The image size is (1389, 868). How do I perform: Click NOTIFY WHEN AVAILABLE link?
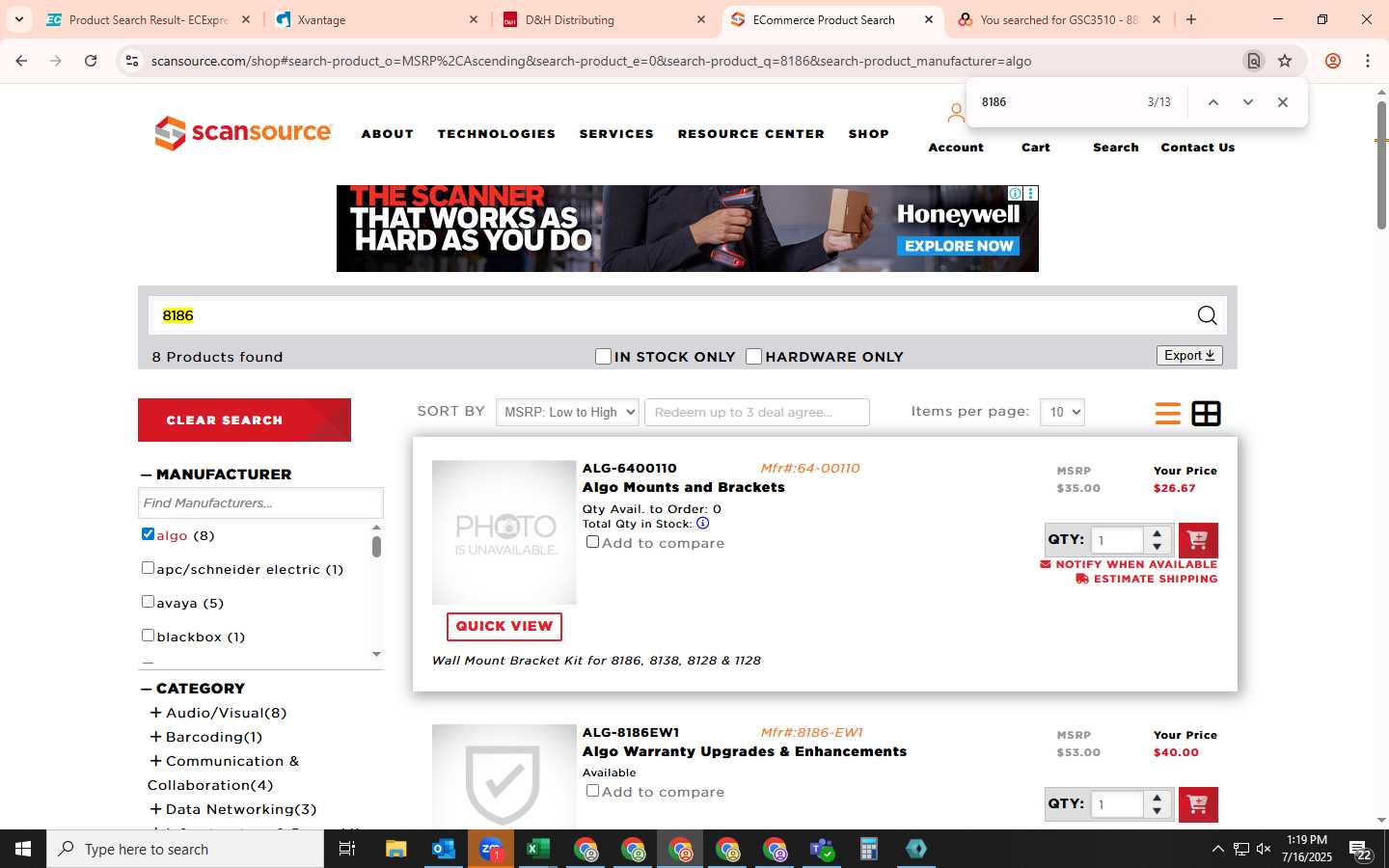coord(1129,564)
